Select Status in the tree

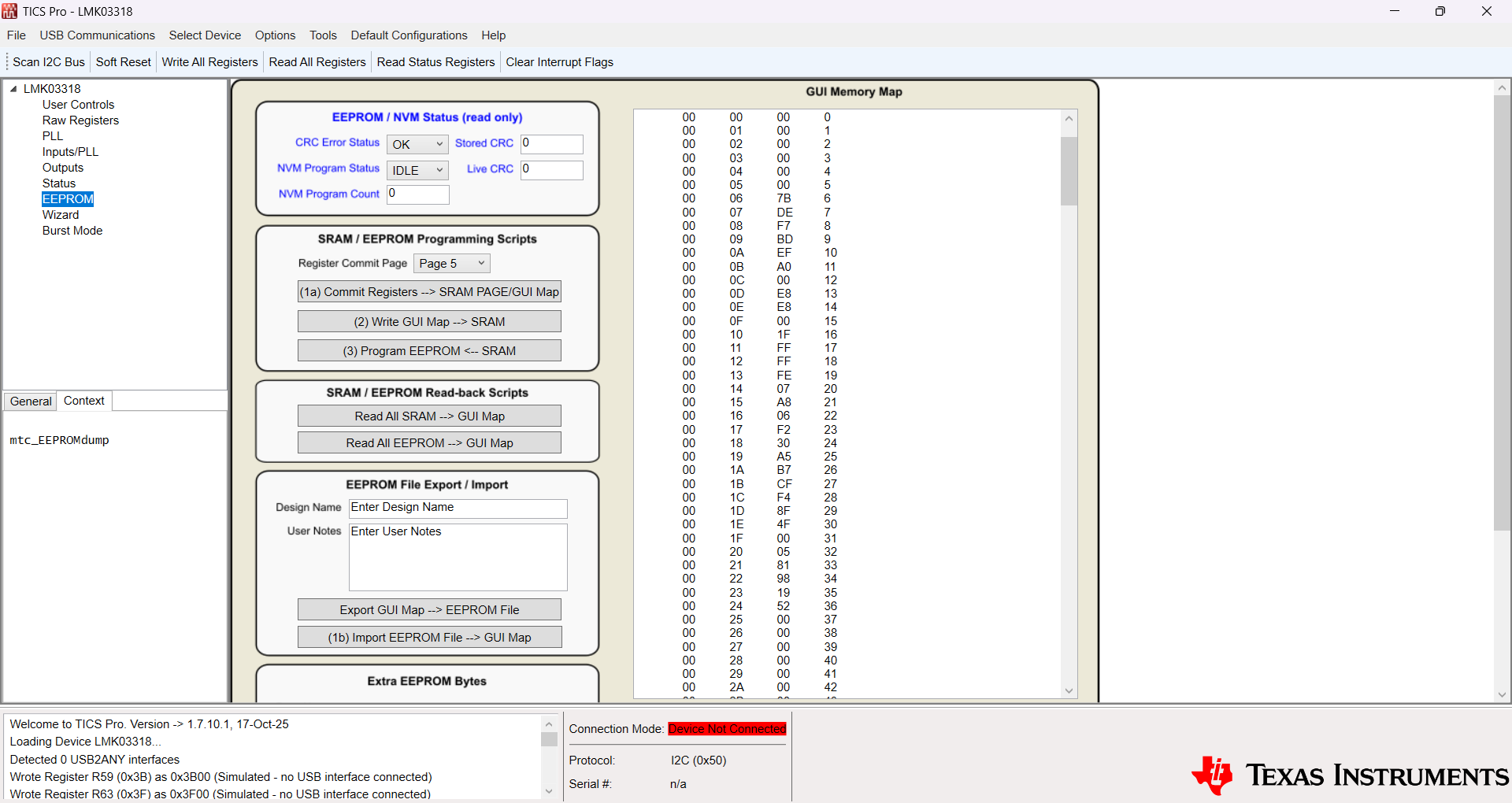(59, 183)
